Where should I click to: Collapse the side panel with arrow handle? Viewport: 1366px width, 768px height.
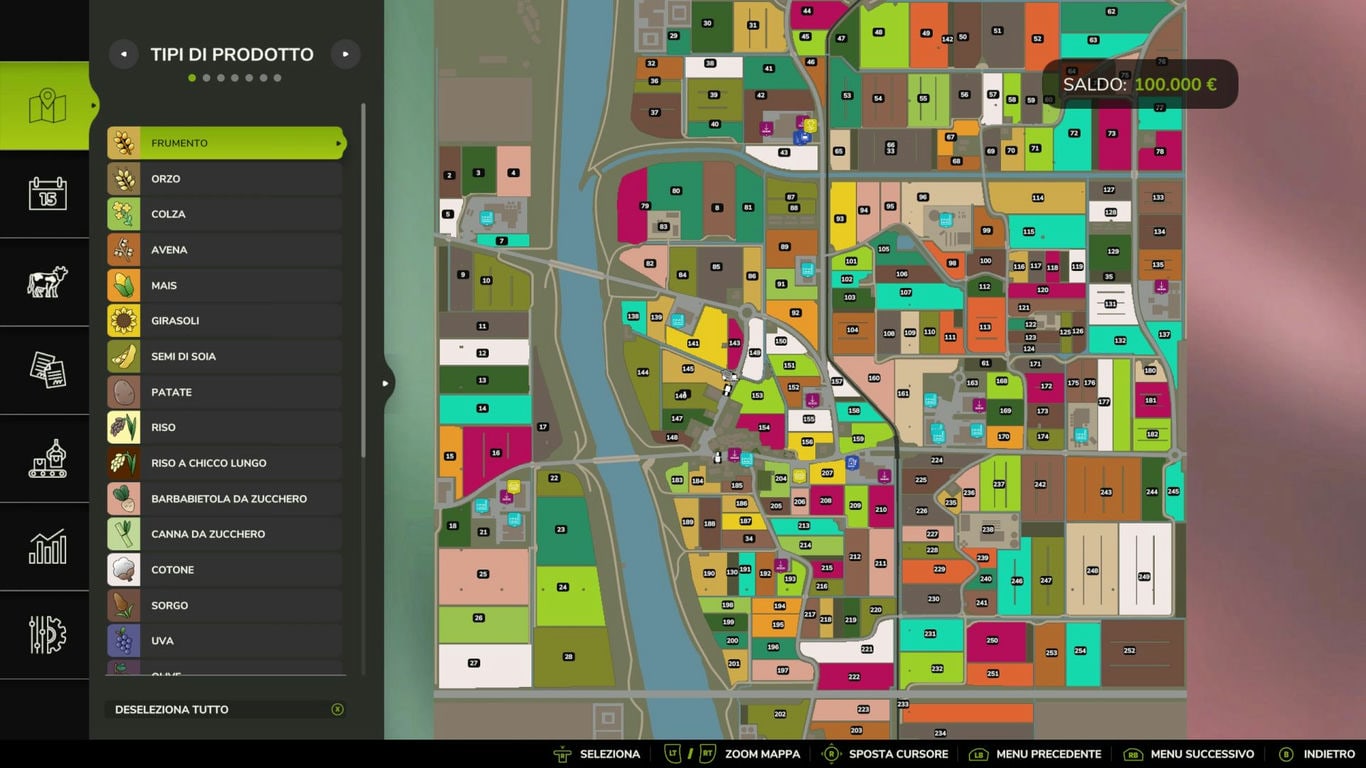(387, 383)
